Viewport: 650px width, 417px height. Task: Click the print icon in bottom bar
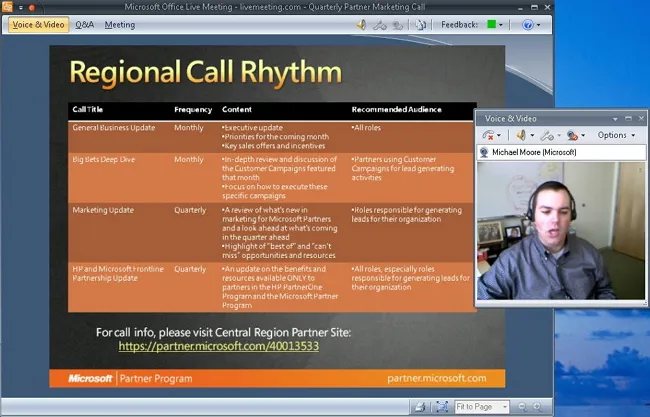tap(420, 407)
